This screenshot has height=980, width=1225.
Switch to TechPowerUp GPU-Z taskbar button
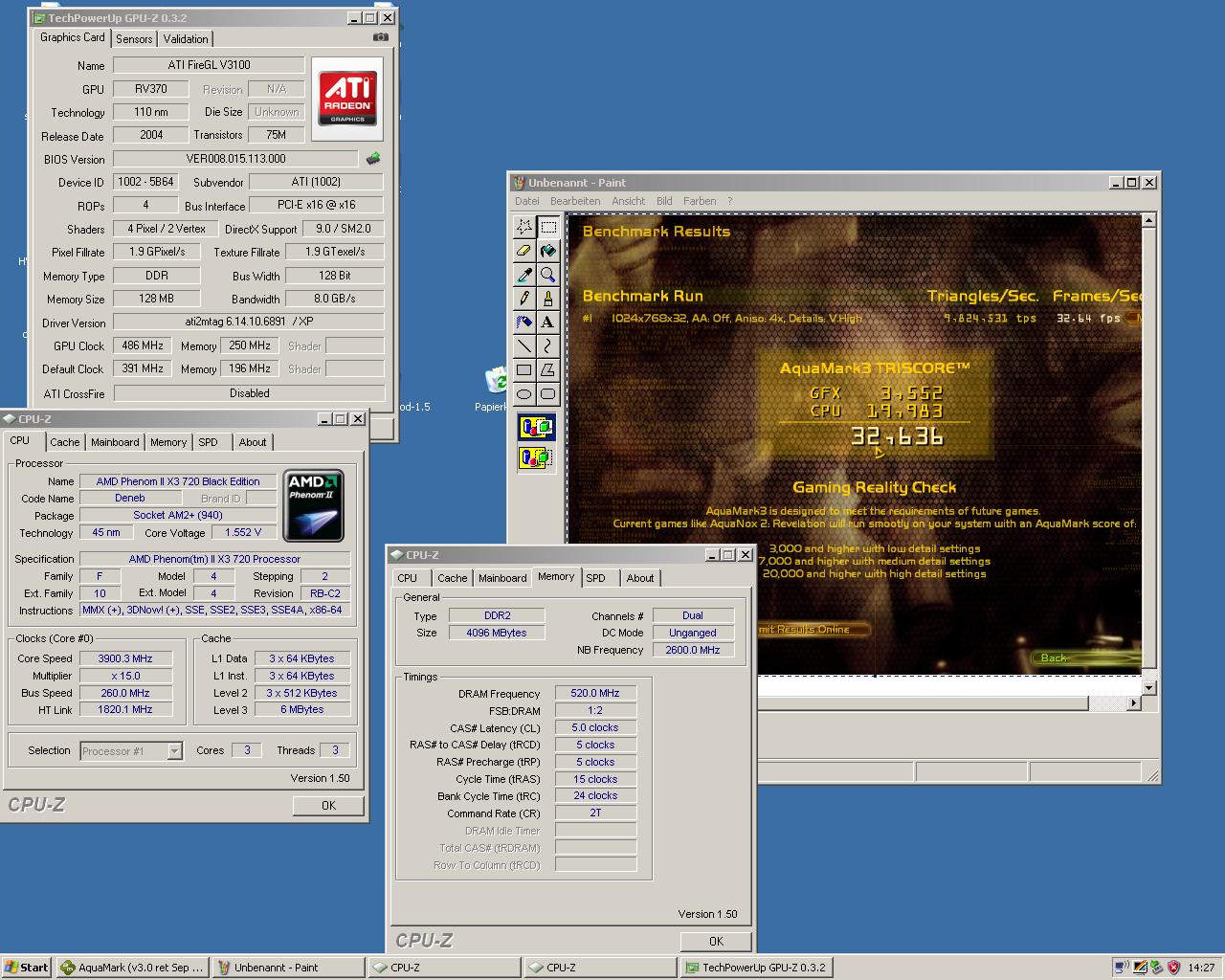(756, 968)
